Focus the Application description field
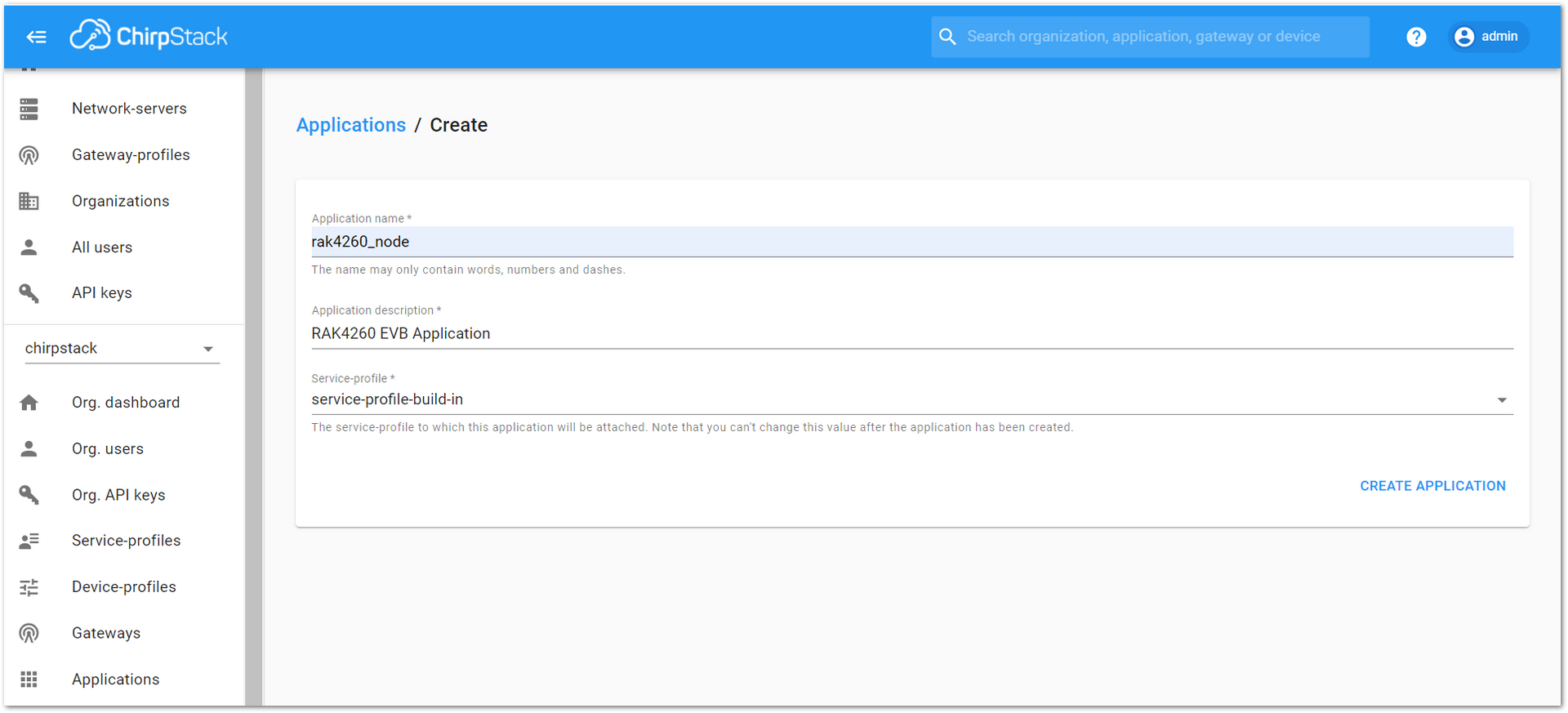Screen dimensions: 1568x713 [912, 333]
